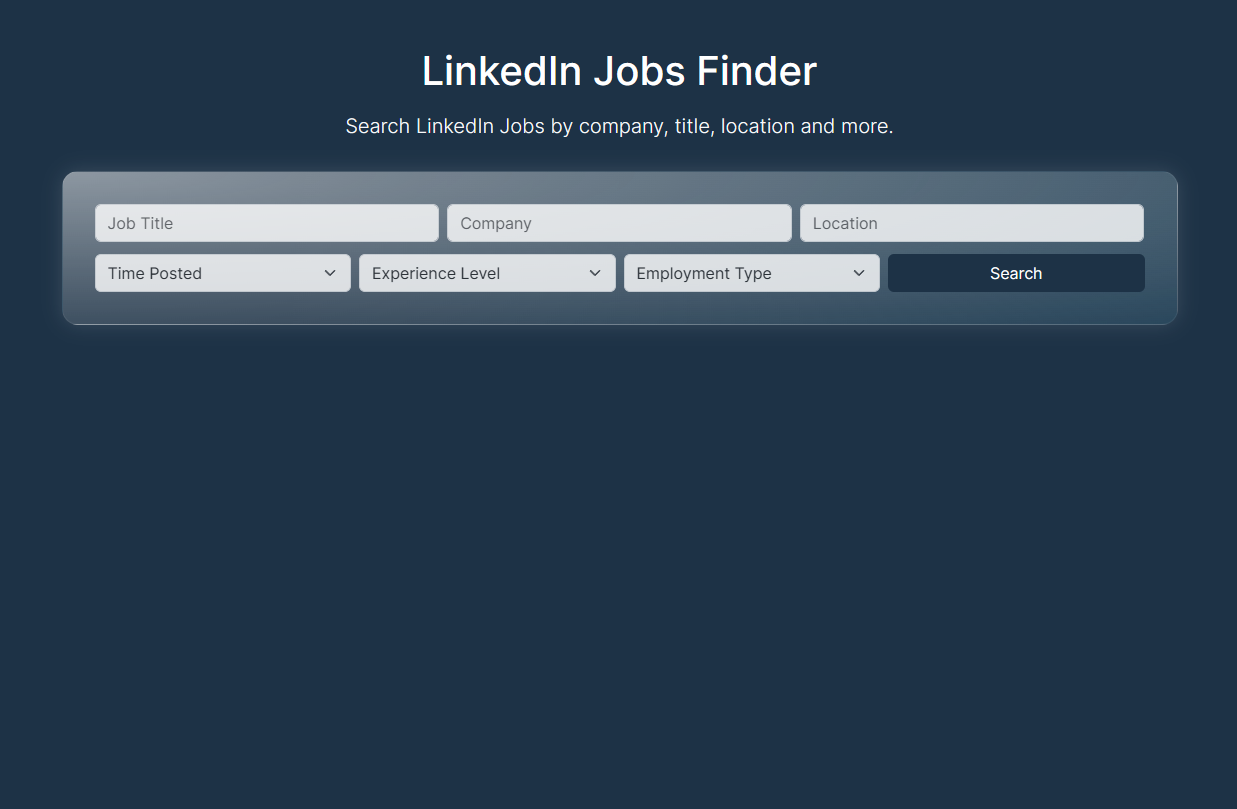Click the chevron icon in Time Posted

point(330,273)
